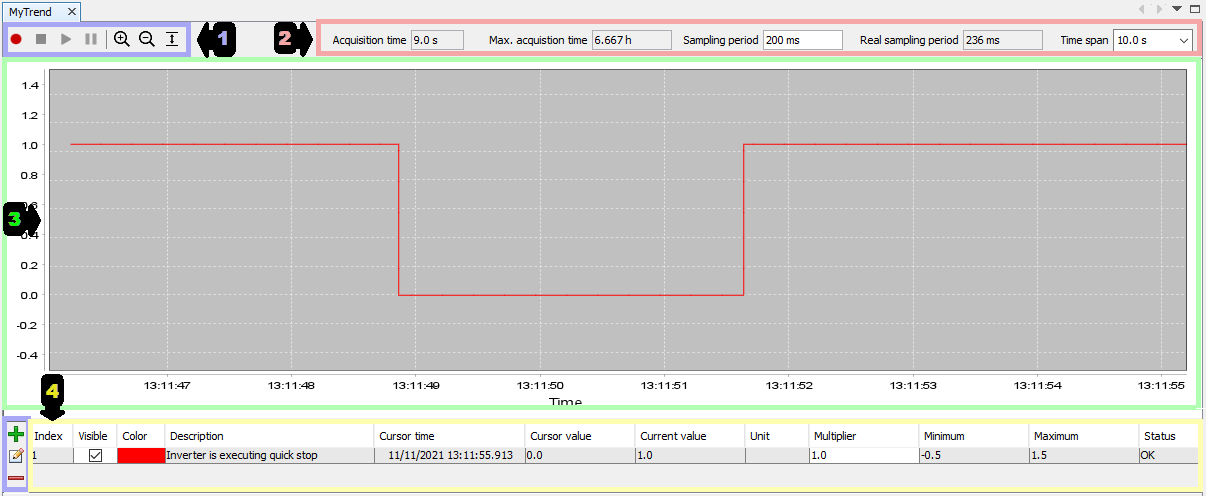Close the MyTrend tab
This screenshot has width=1206, height=496.
click(72, 11)
